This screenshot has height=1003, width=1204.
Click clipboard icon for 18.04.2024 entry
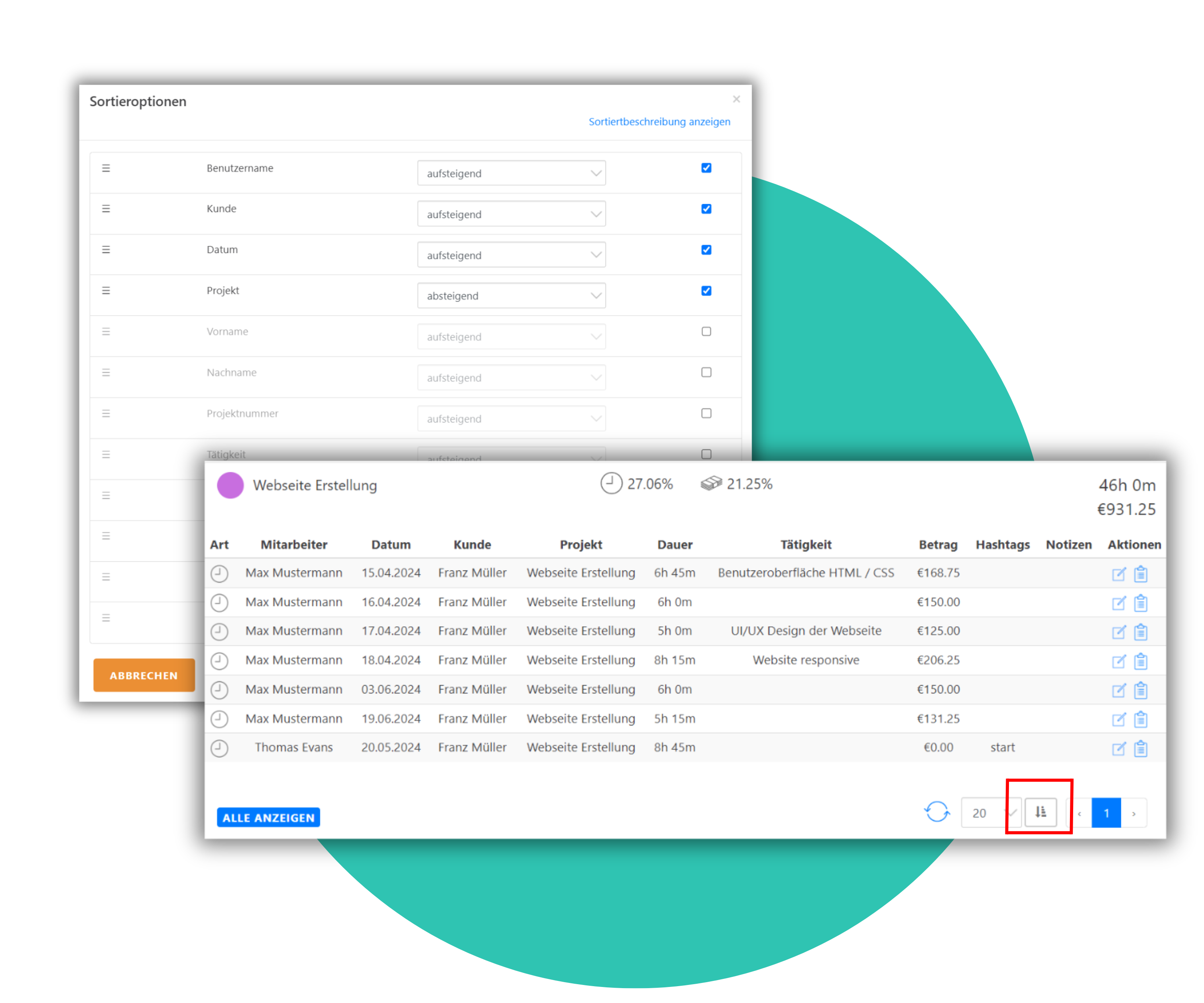(x=1140, y=662)
